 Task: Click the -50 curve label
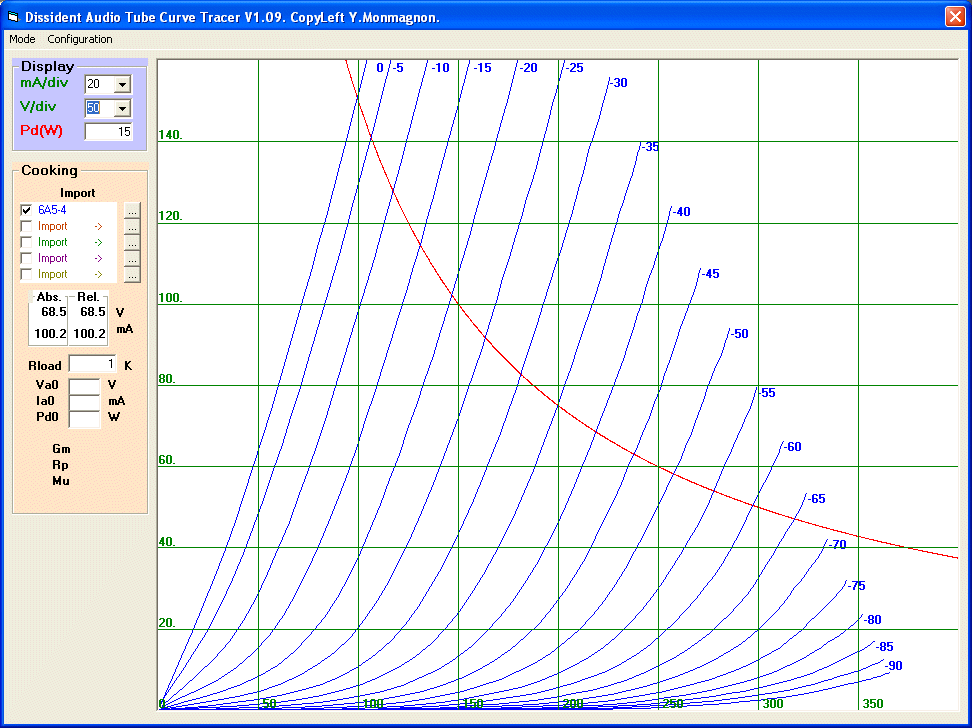(x=740, y=334)
